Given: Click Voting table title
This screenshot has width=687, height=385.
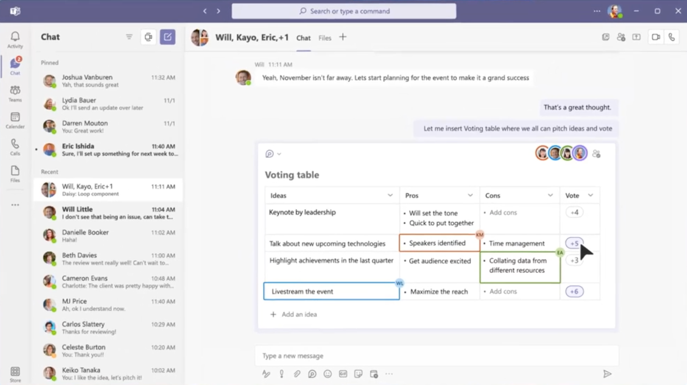Looking at the screenshot, I should pyautogui.click(x=292, y=175).
